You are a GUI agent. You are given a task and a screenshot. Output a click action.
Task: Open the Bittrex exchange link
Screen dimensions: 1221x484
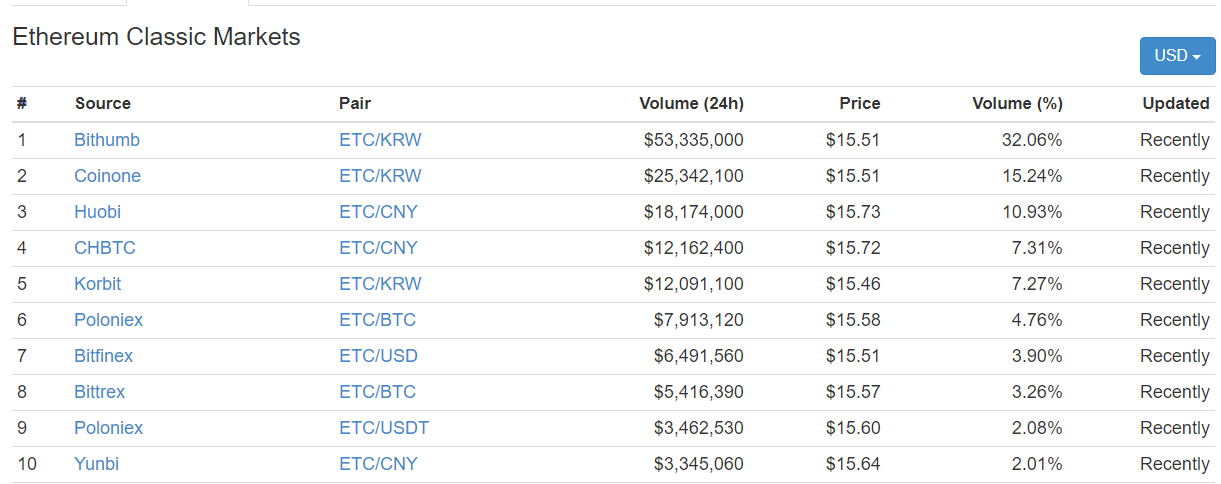coord(99,392)
